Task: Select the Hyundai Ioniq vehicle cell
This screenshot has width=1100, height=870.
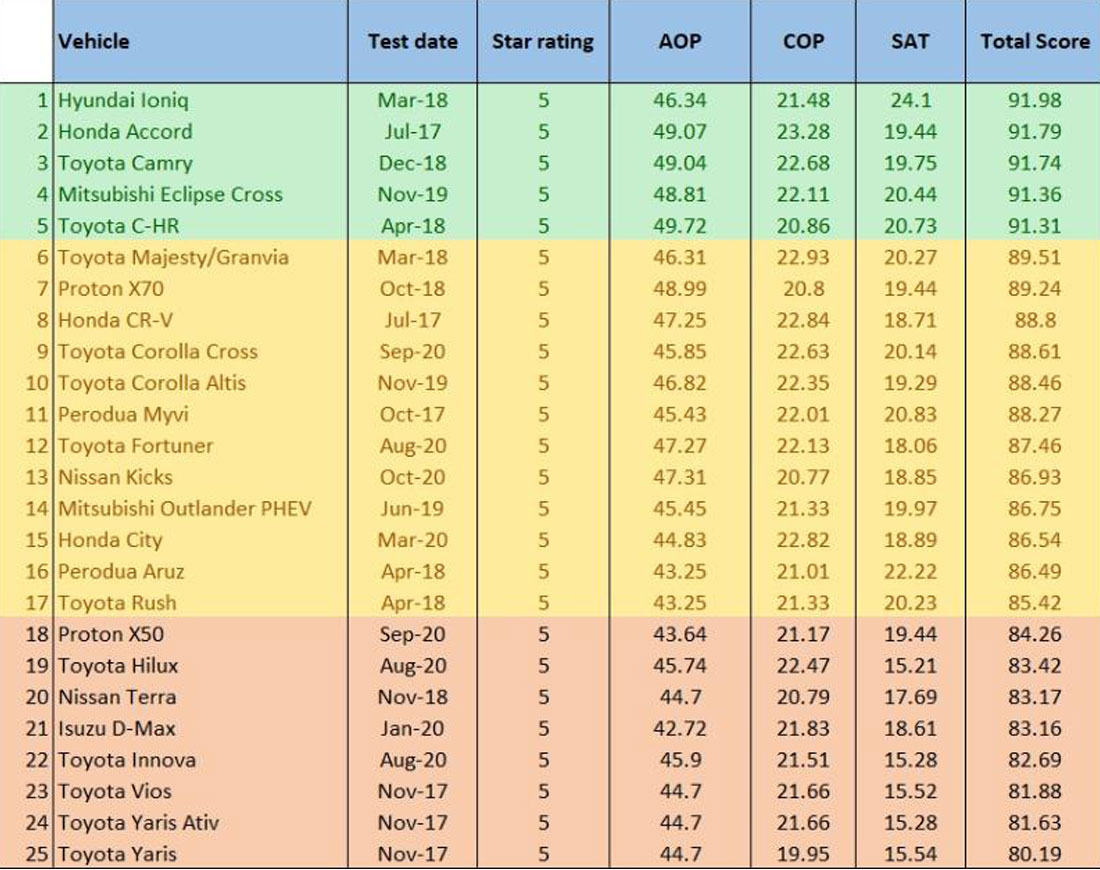Action: pyautogui.click(x=123, y=100)
